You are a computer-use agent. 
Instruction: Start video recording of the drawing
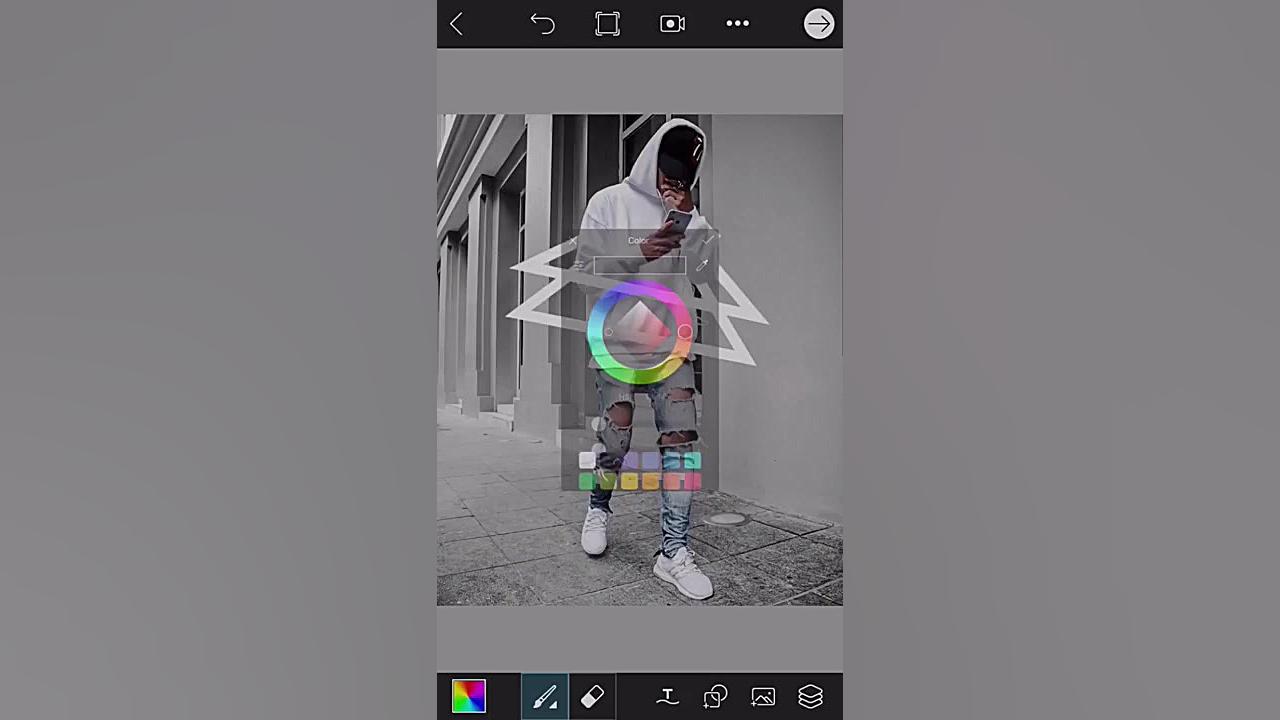(672, 24)
